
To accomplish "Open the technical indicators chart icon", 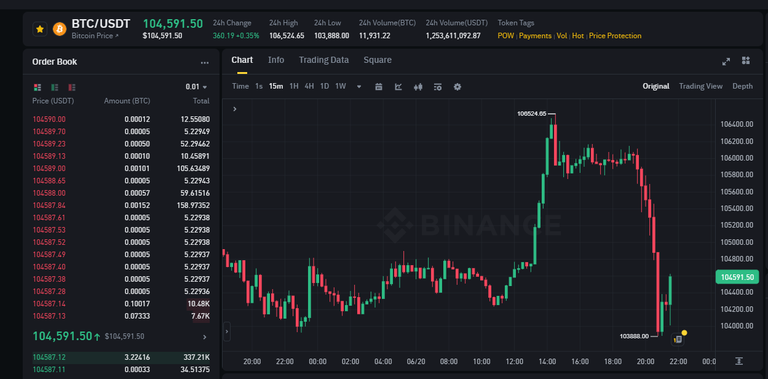I will tap(398, 87).
